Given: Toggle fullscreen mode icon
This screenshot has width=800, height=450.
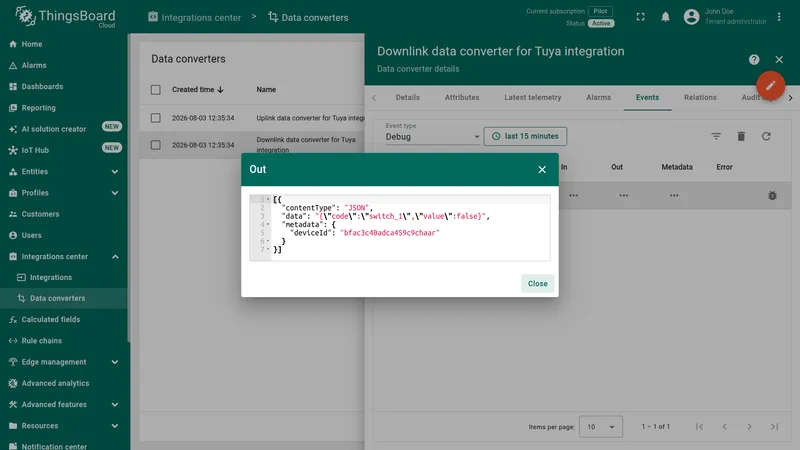Looking at the screenshot, I should click(x=640, y=17).
